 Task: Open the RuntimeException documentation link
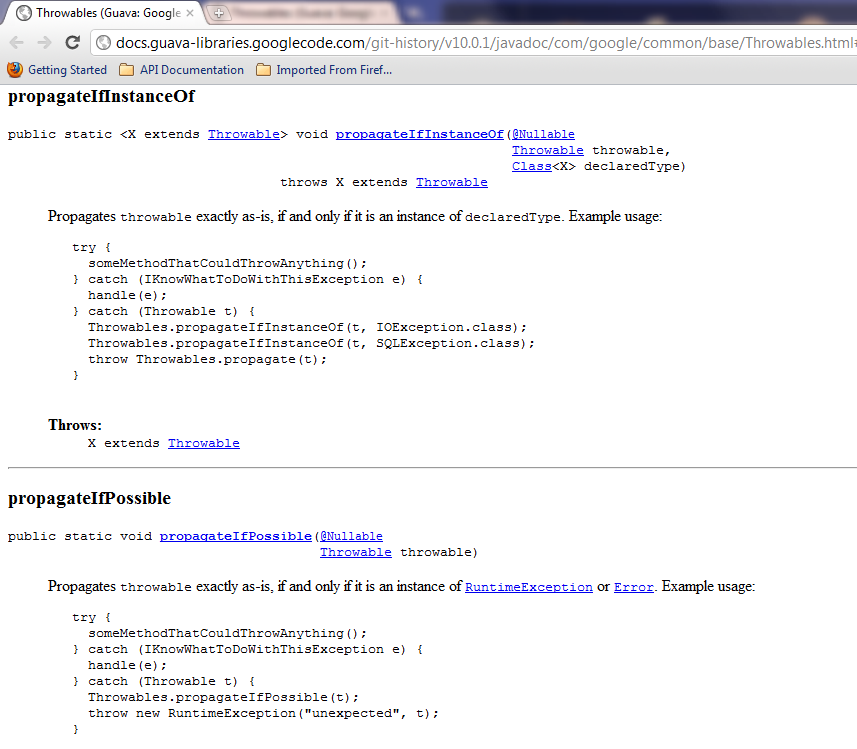coord(528,587)
